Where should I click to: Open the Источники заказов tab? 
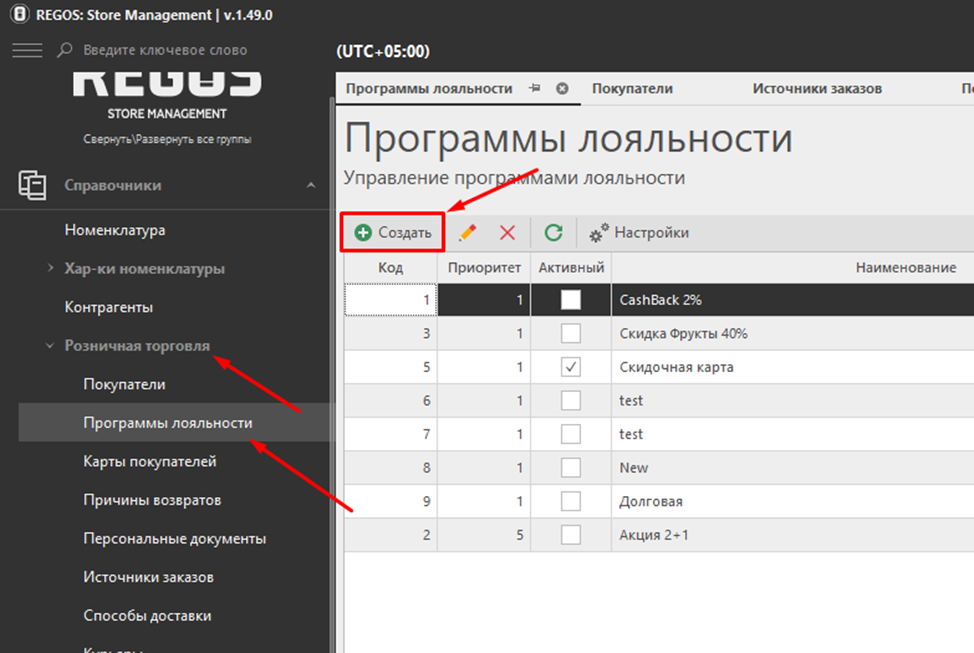click(817, 89)
